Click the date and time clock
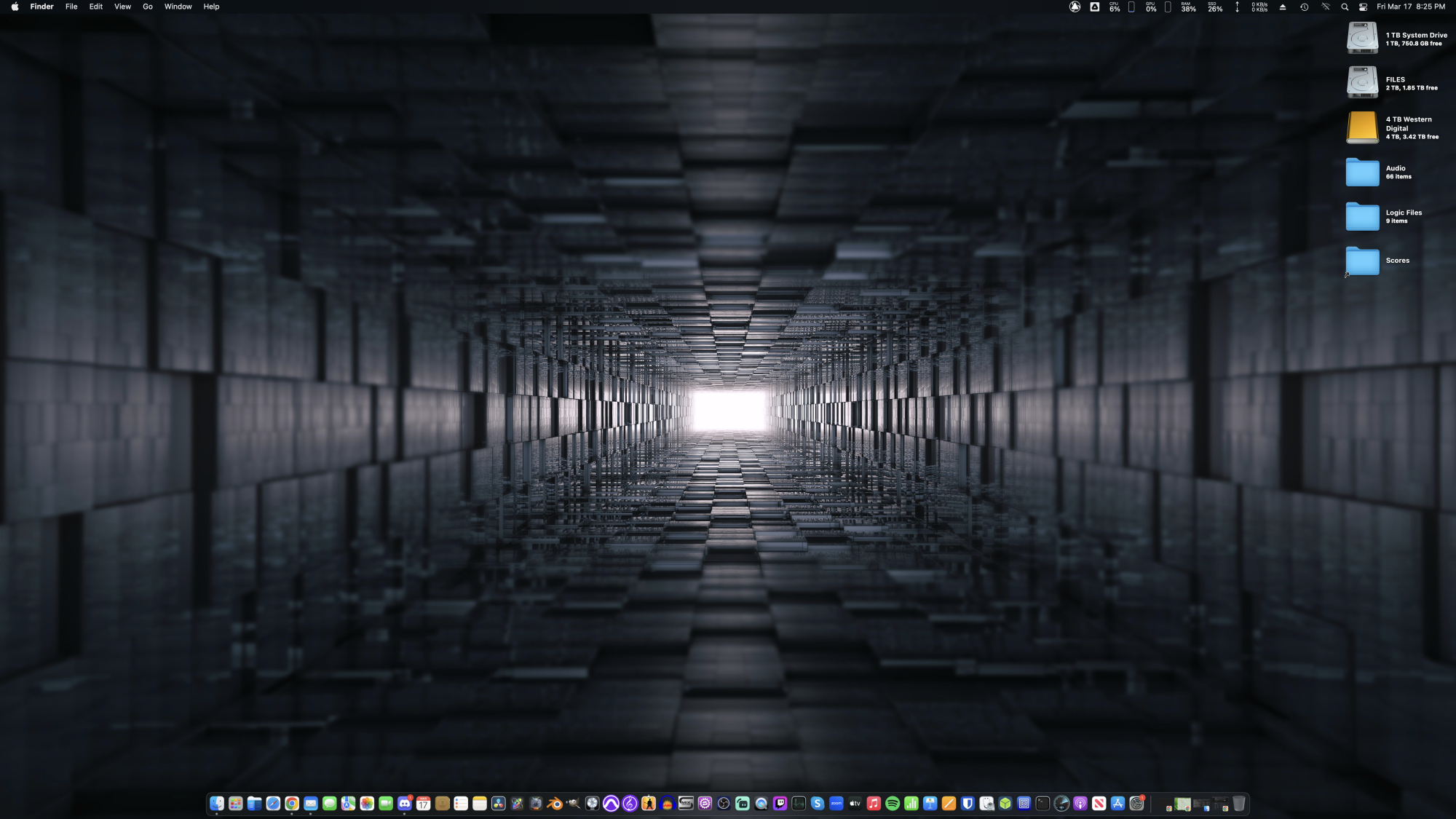The height and width of the screenshot is (819, 1456). click(x=1410, y=7)
